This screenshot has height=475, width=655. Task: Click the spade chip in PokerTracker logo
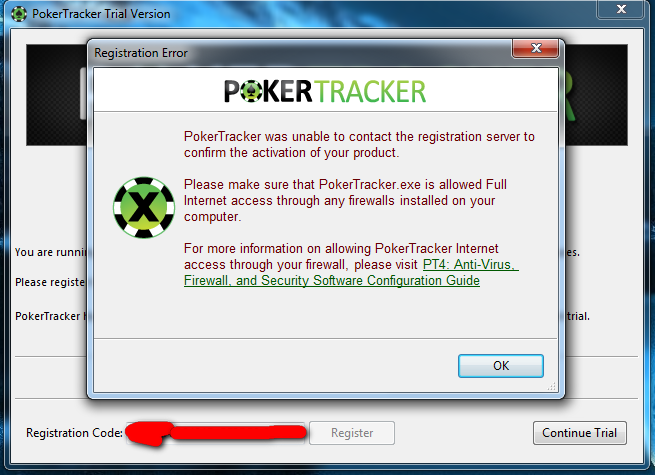[251, 91]
